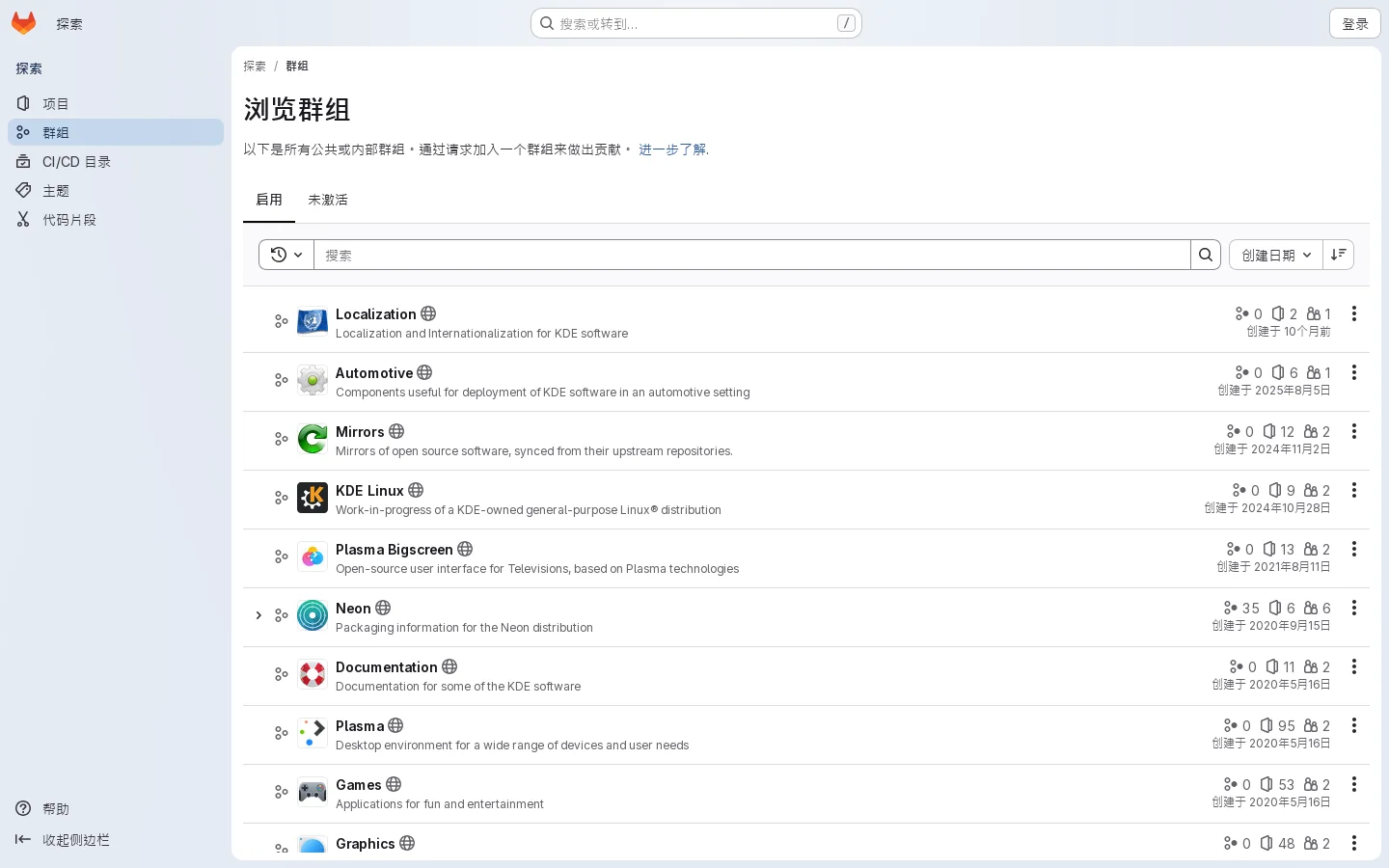Open the KDE Linux group link
Image resolution: width=1389 pixels, height=868 pixels.
click(x=369, y=491)
